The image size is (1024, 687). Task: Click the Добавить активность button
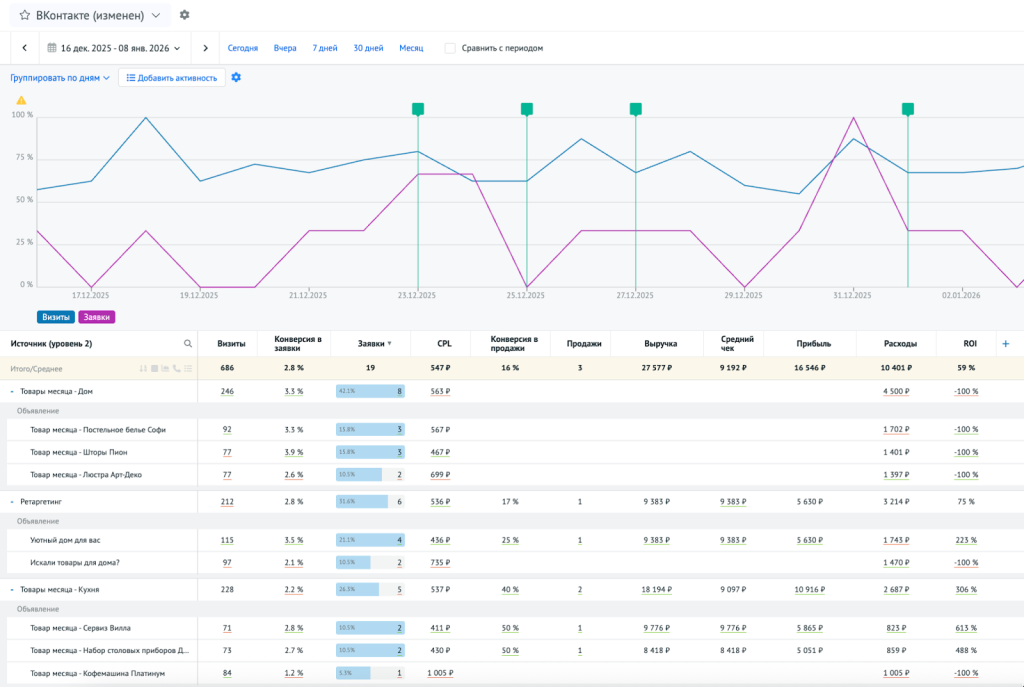(x=171, y=77)
